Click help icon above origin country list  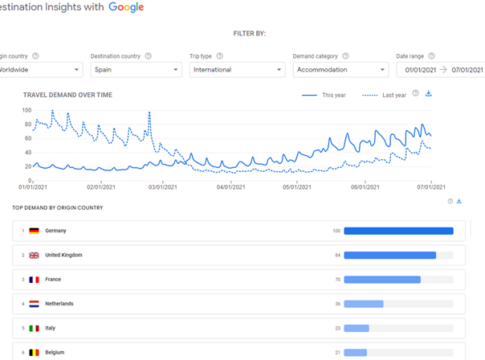coord(450,201)
